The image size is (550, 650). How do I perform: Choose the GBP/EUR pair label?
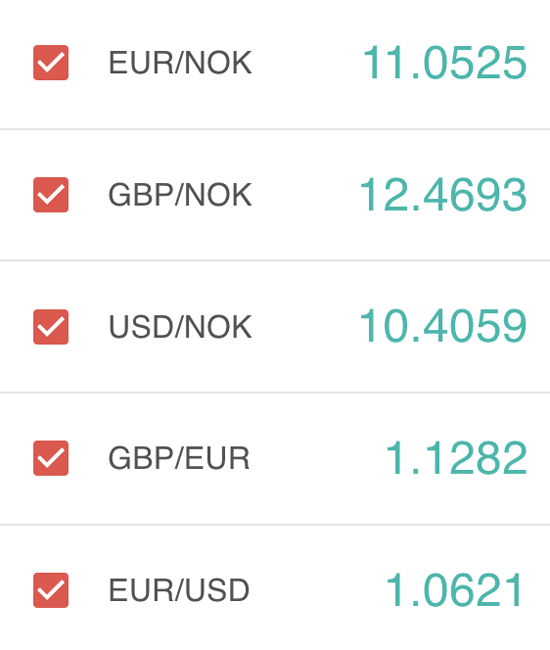(x=179, y=458)
